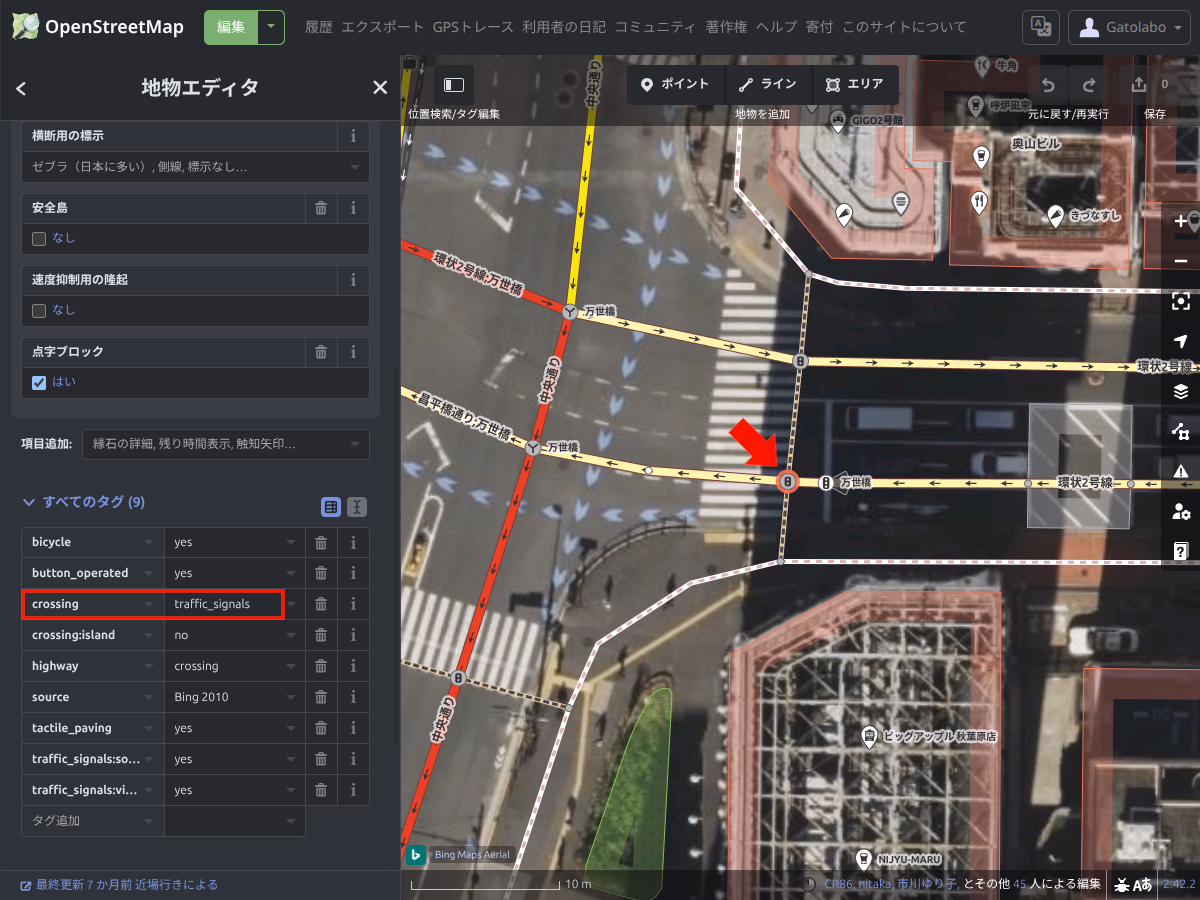Image resolution: width=1200 pixels, height=900 pixels.
Task: Open the background layers panel icon
Action: (x=1181, y=391)
